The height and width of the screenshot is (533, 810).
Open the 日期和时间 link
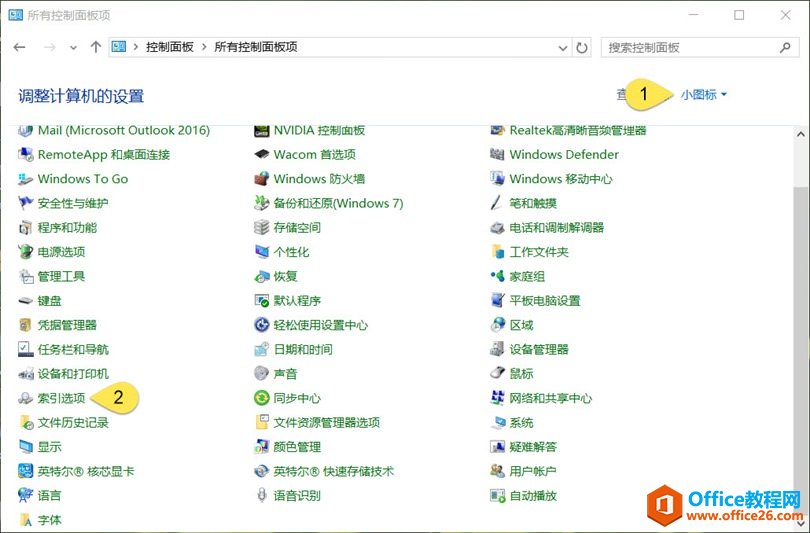click(303, 349)
